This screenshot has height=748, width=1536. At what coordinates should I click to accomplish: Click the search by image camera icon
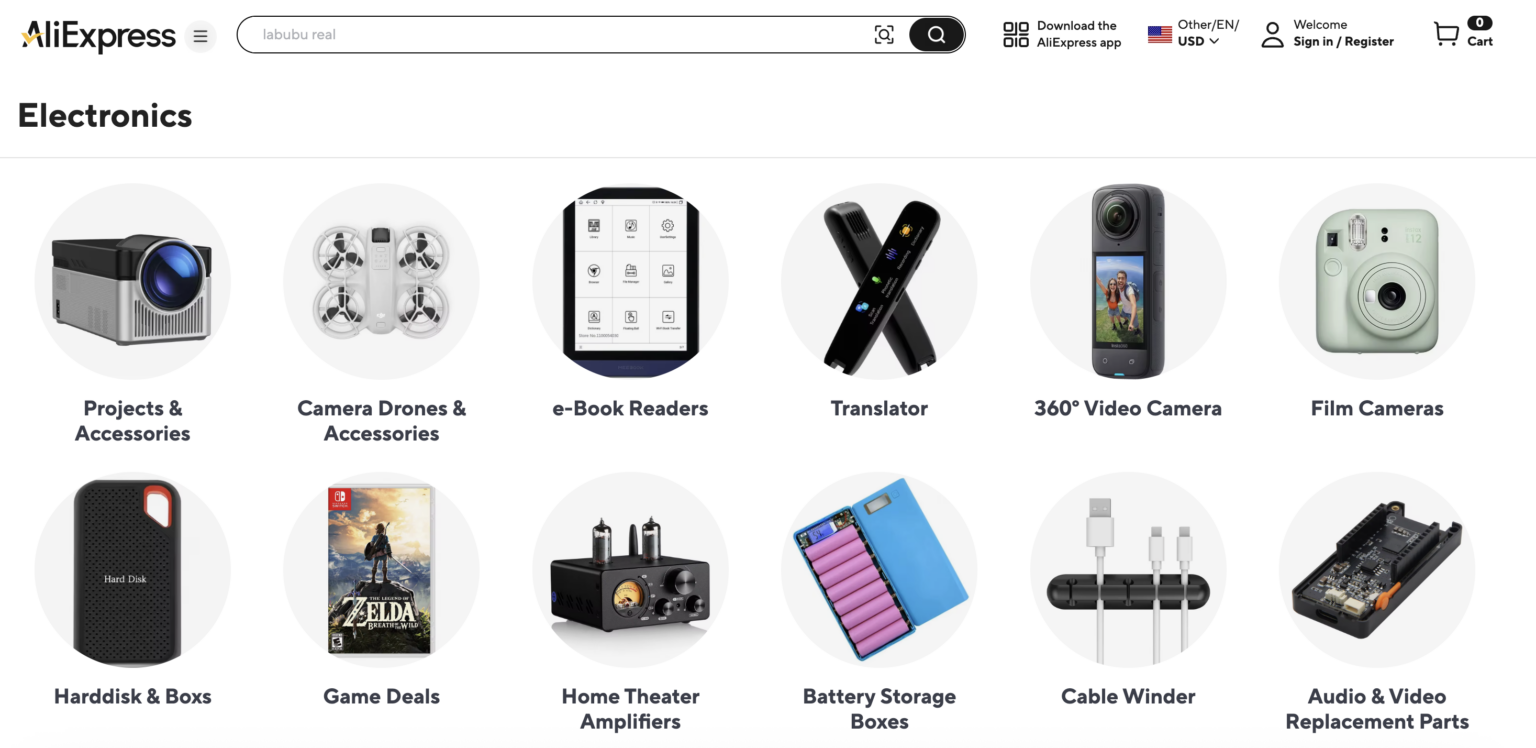[x=884, y=34]
